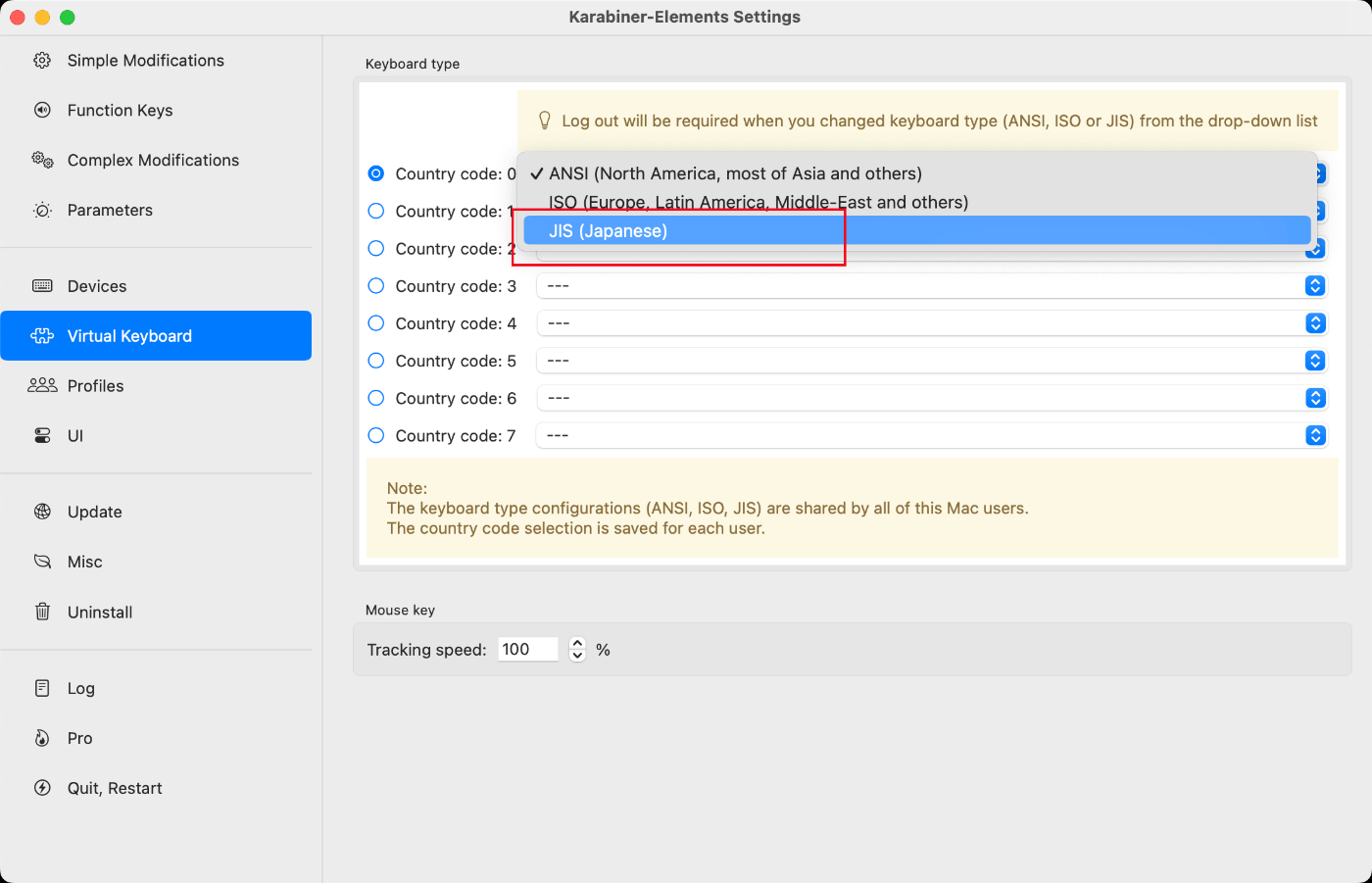Open keyboard type dropdown for Country code 6
This screenshot has width=1372, height=883.
click(932, 398)
